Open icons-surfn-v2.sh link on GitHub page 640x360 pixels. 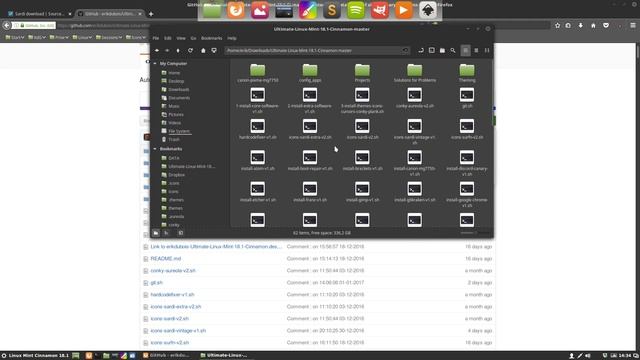pos(170,343)
